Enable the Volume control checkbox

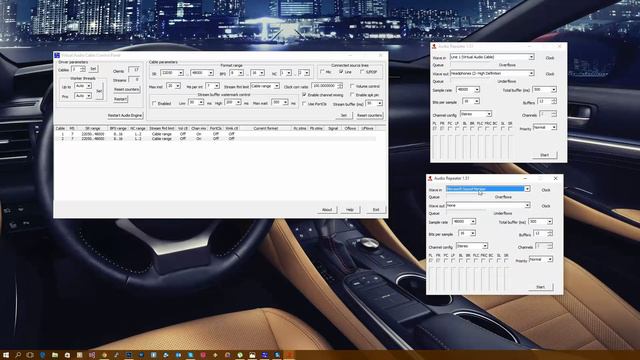click(352, 86)
